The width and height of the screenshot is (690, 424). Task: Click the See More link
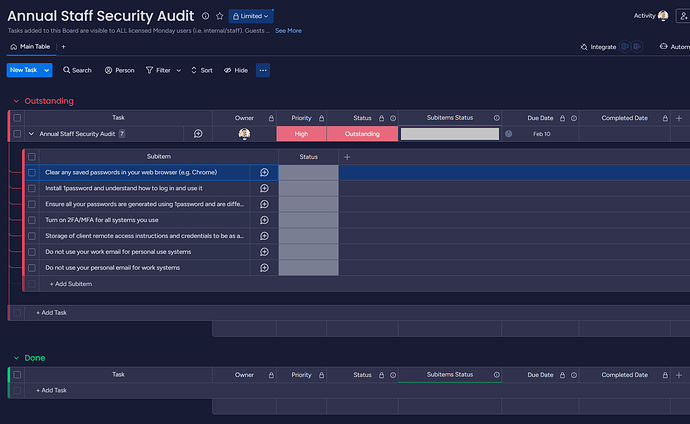(288, 31)
